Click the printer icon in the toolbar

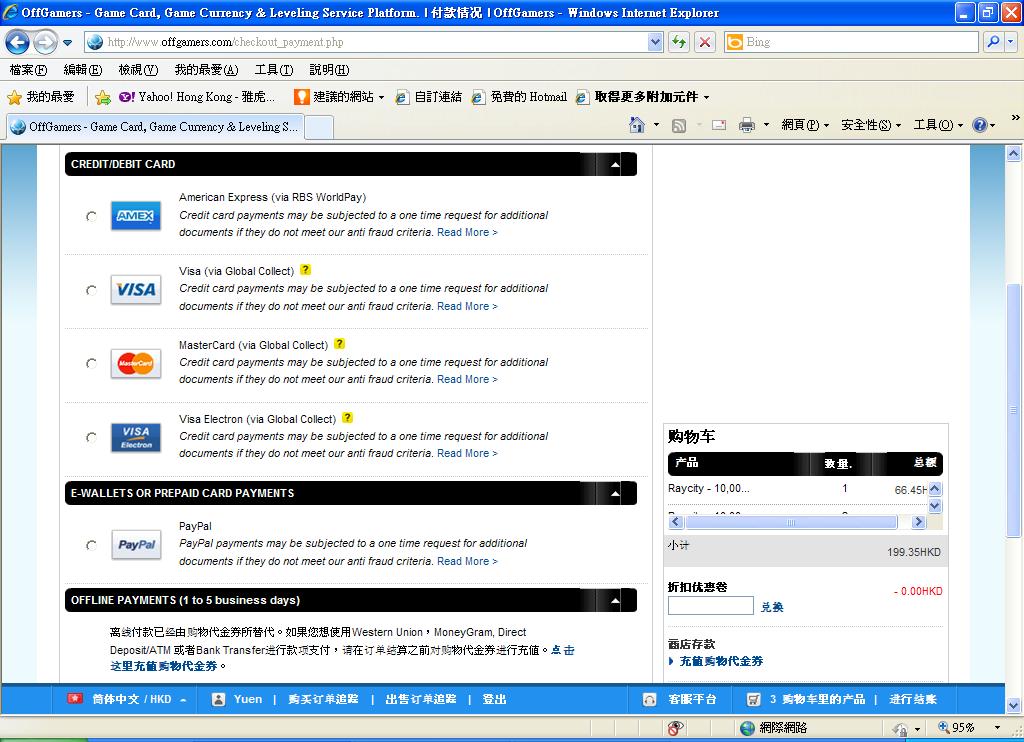746,125
